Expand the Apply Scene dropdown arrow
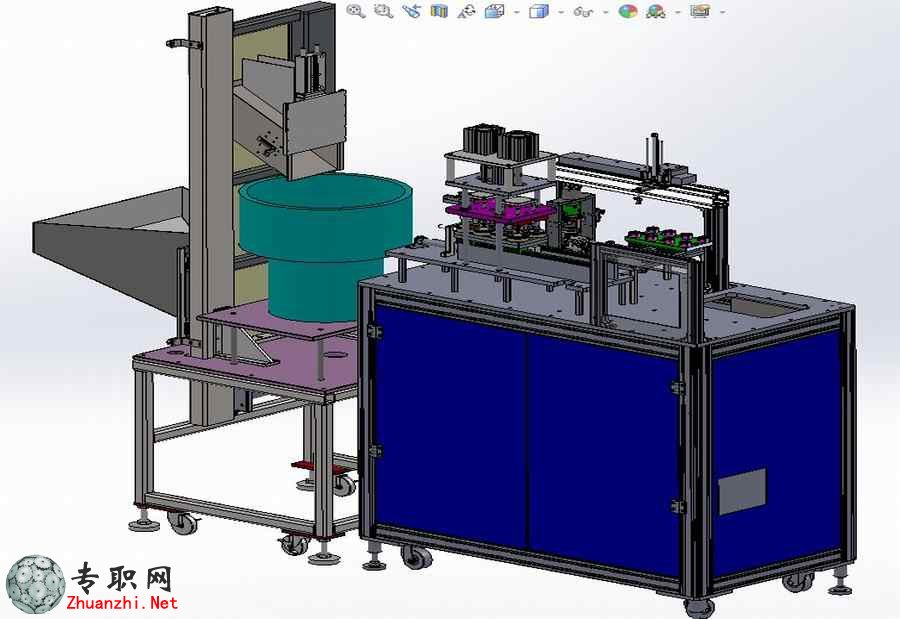Viewport: 900px width, 619px height. tap(678, 11)
